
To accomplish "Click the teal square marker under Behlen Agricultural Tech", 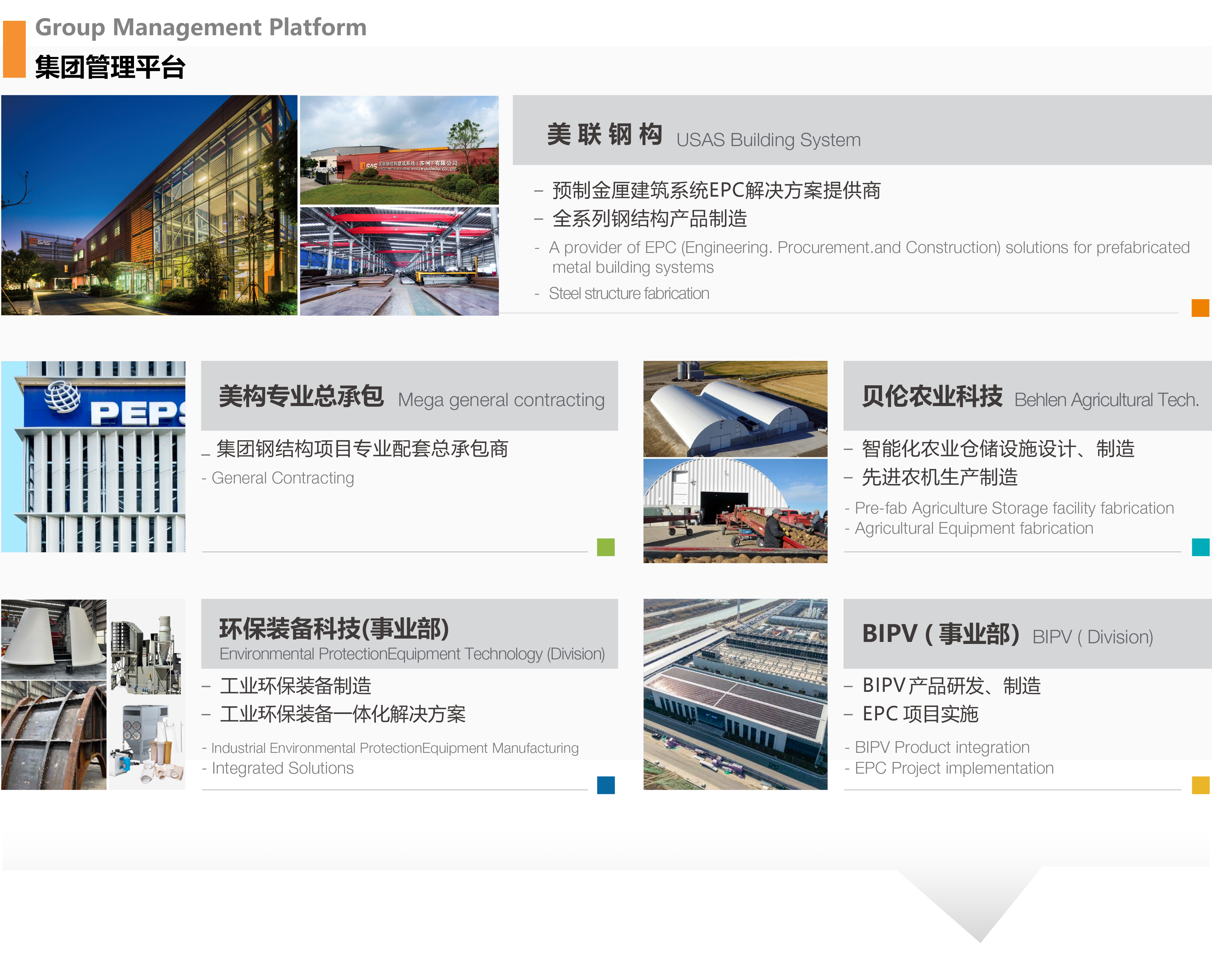I will (x=1200, y=547).
